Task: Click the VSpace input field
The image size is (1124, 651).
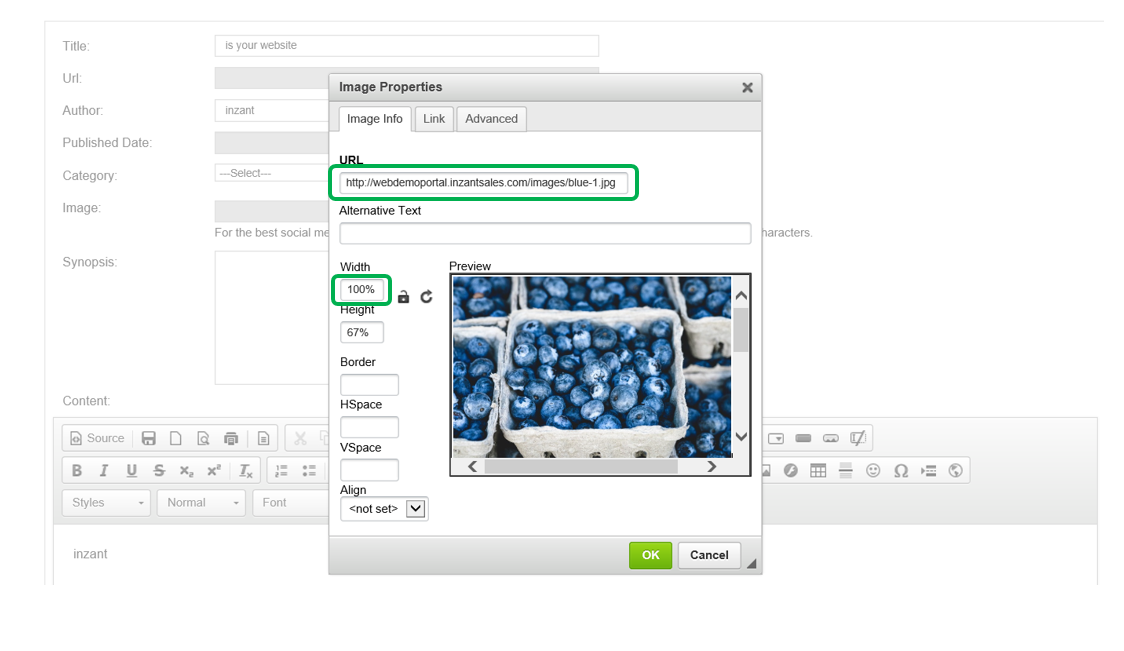Action: pos(369,470)
